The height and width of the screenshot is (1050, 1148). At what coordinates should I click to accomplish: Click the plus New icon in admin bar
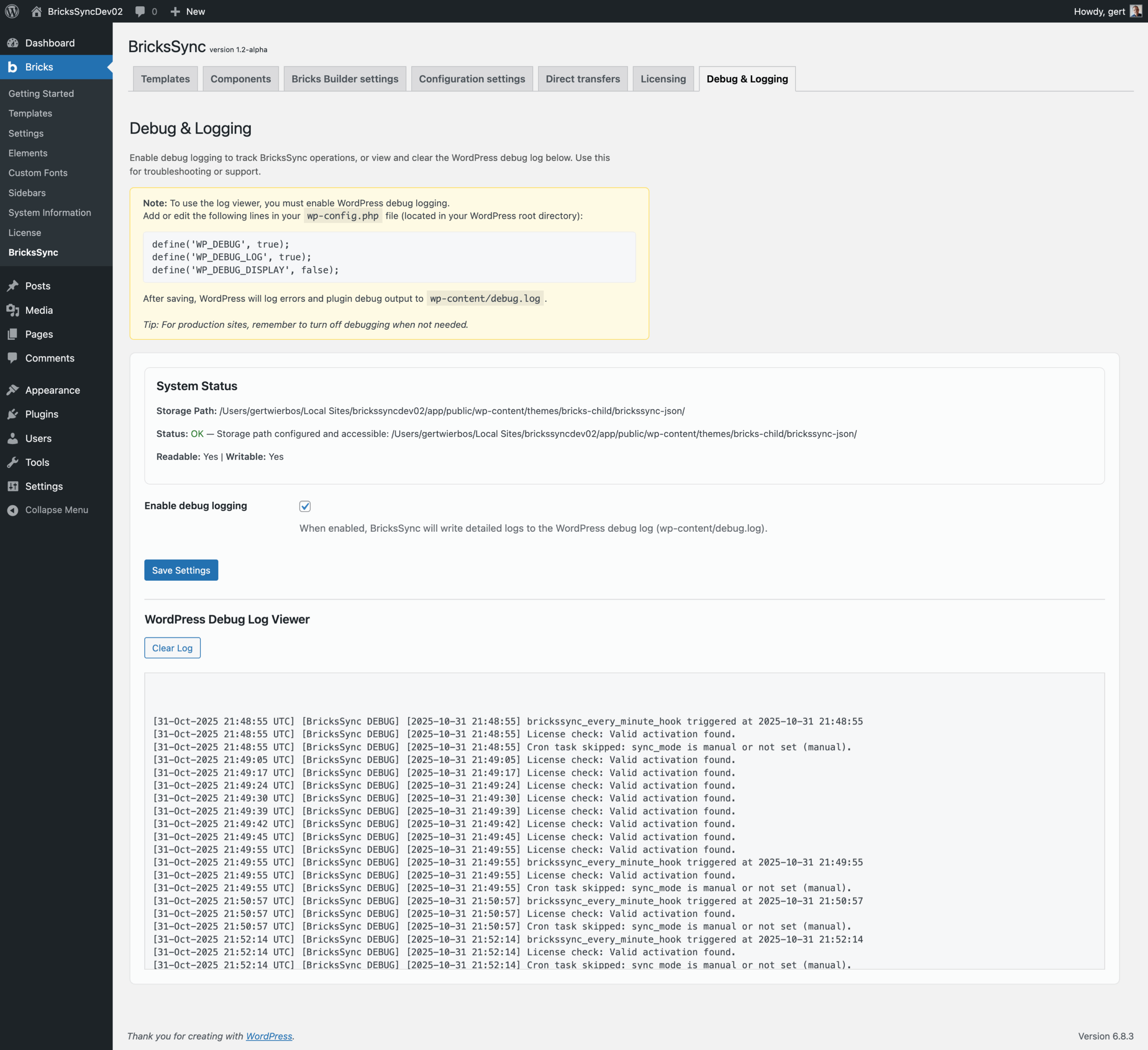click(x=175, y=11)
